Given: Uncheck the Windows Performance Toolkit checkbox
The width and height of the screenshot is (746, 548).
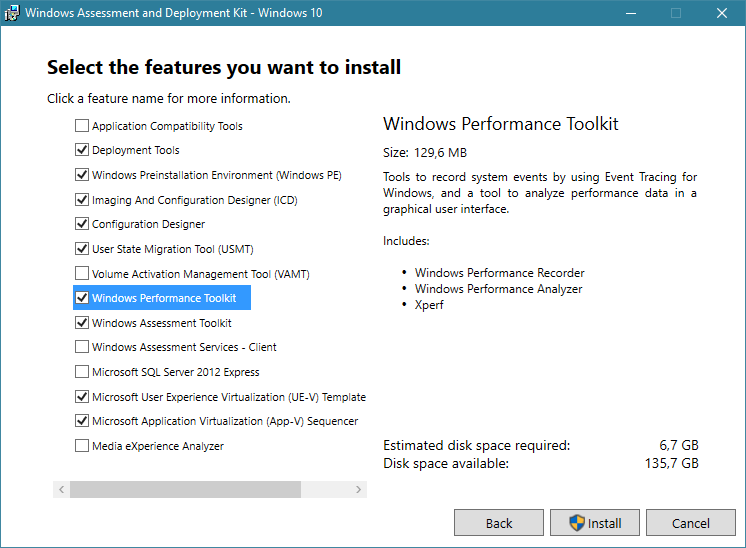Looking at the screenshot, I should tap(82, 298).
